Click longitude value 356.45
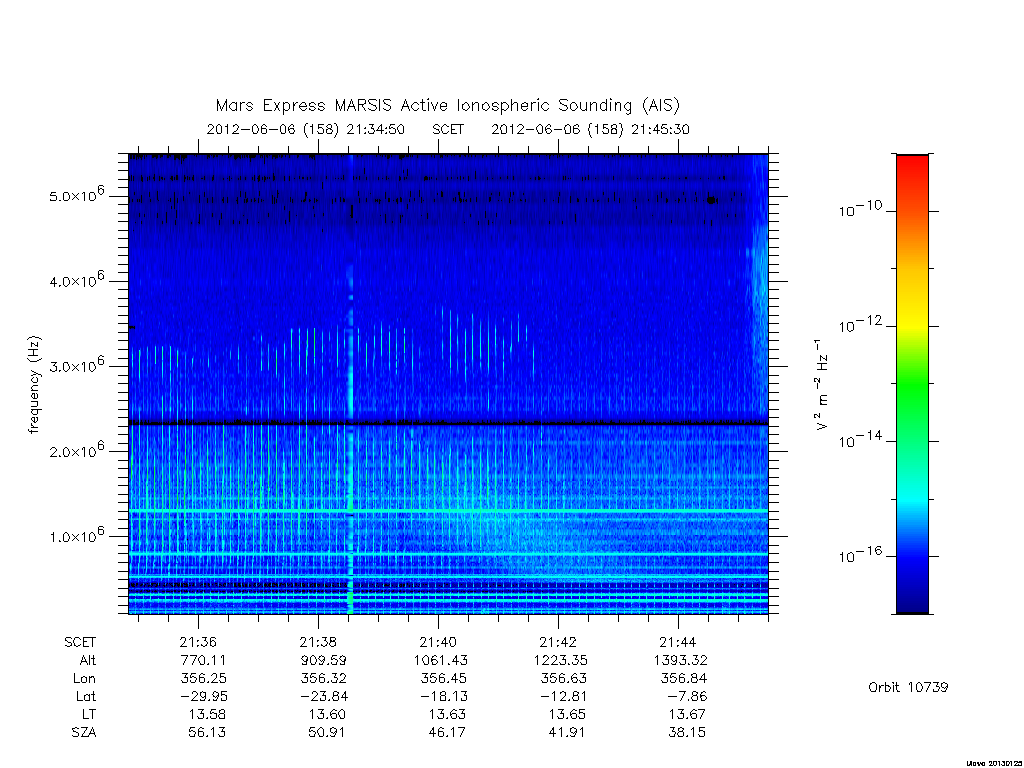 point(443,679)
